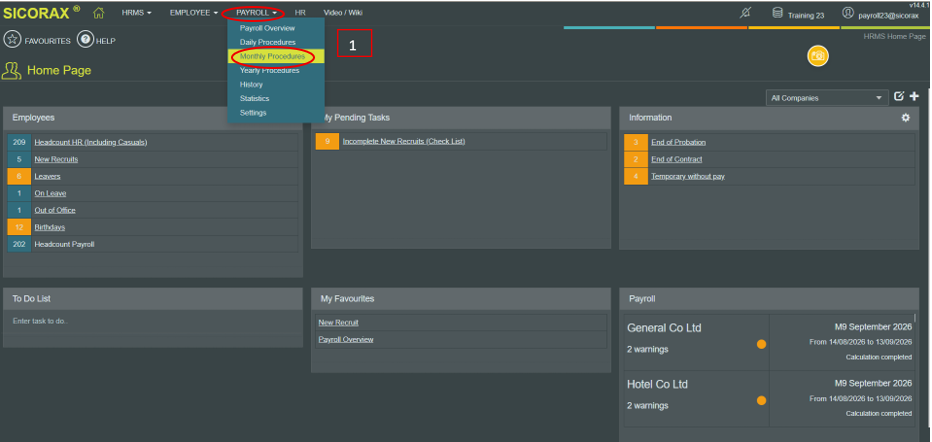Open the On Leave link

point(50,193)
